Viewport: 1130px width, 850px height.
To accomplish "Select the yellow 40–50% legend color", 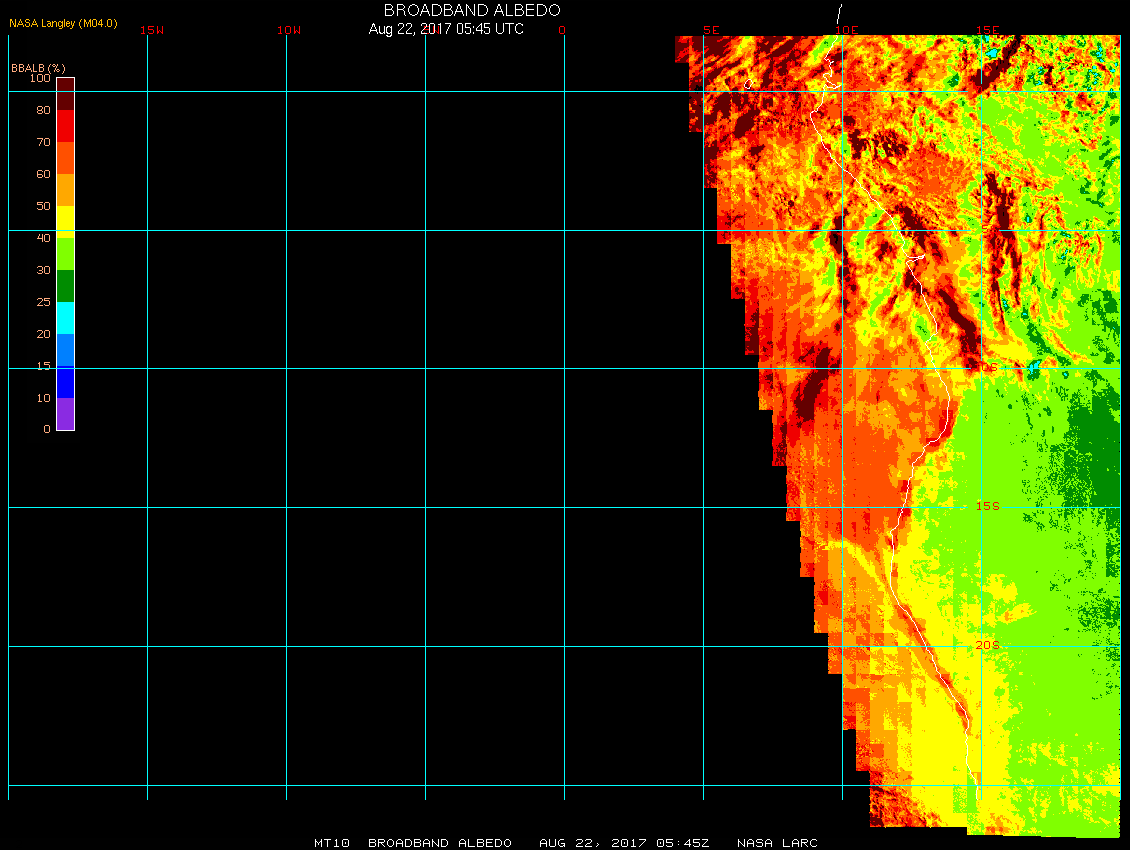I will 65,221.
